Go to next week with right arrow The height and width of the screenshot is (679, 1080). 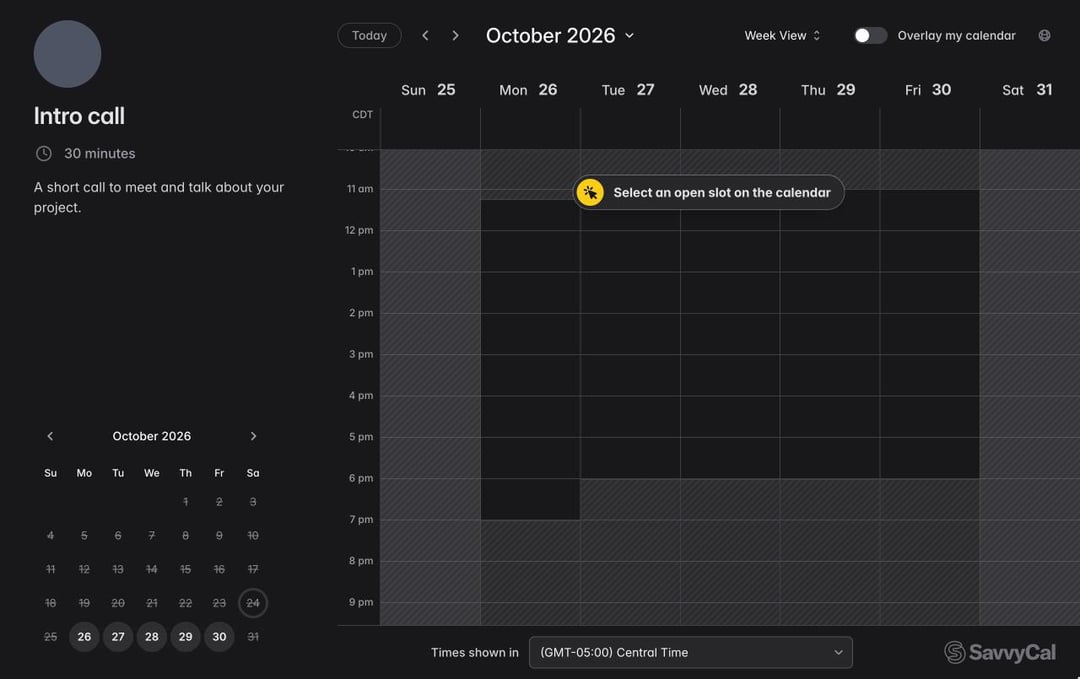coord(455,35)
